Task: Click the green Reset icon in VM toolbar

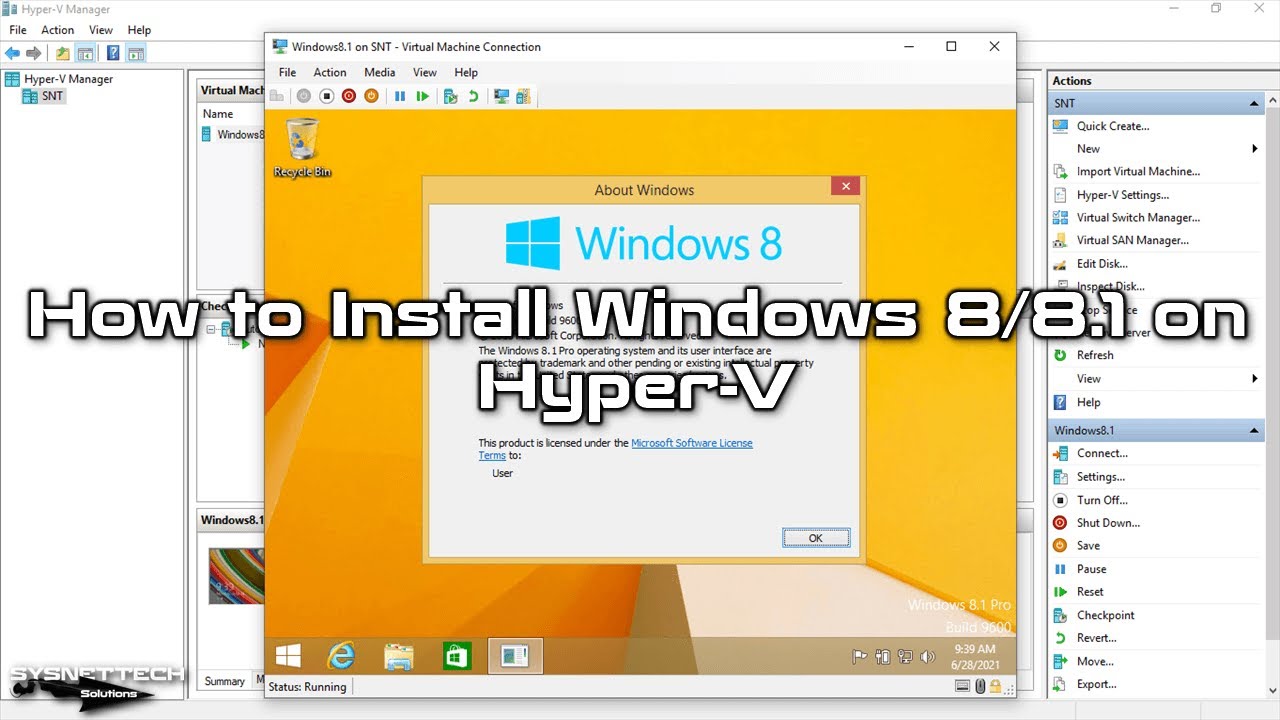Action: pyautogui.click(x=423, y=96)
